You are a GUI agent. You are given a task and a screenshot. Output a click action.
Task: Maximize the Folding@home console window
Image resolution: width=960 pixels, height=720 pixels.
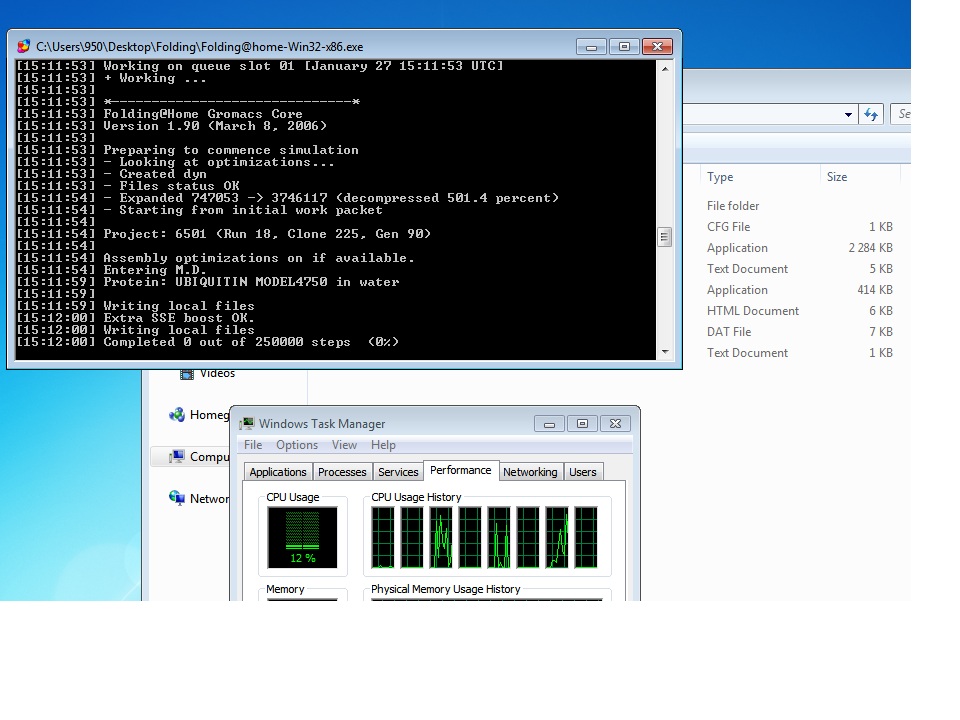[x=624, y=47]
